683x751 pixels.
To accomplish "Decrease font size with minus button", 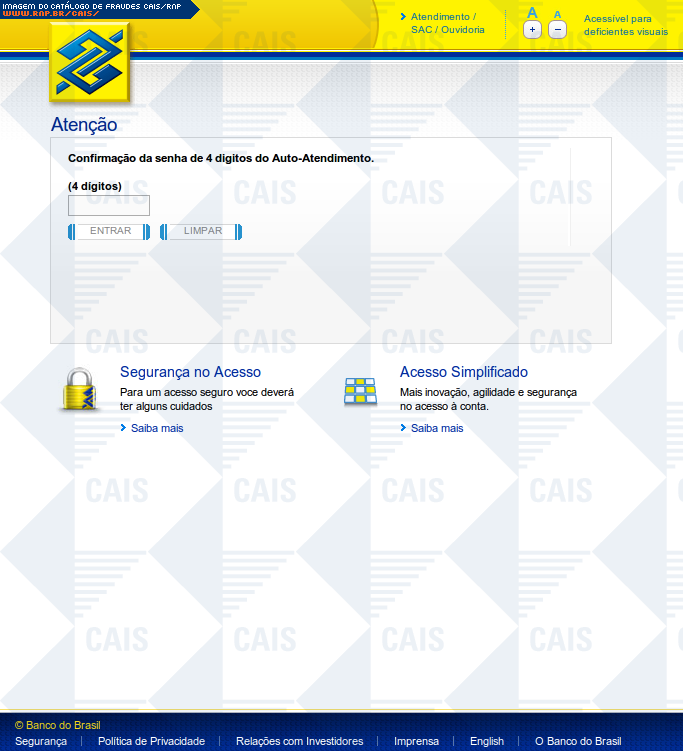I will [558, 30].
